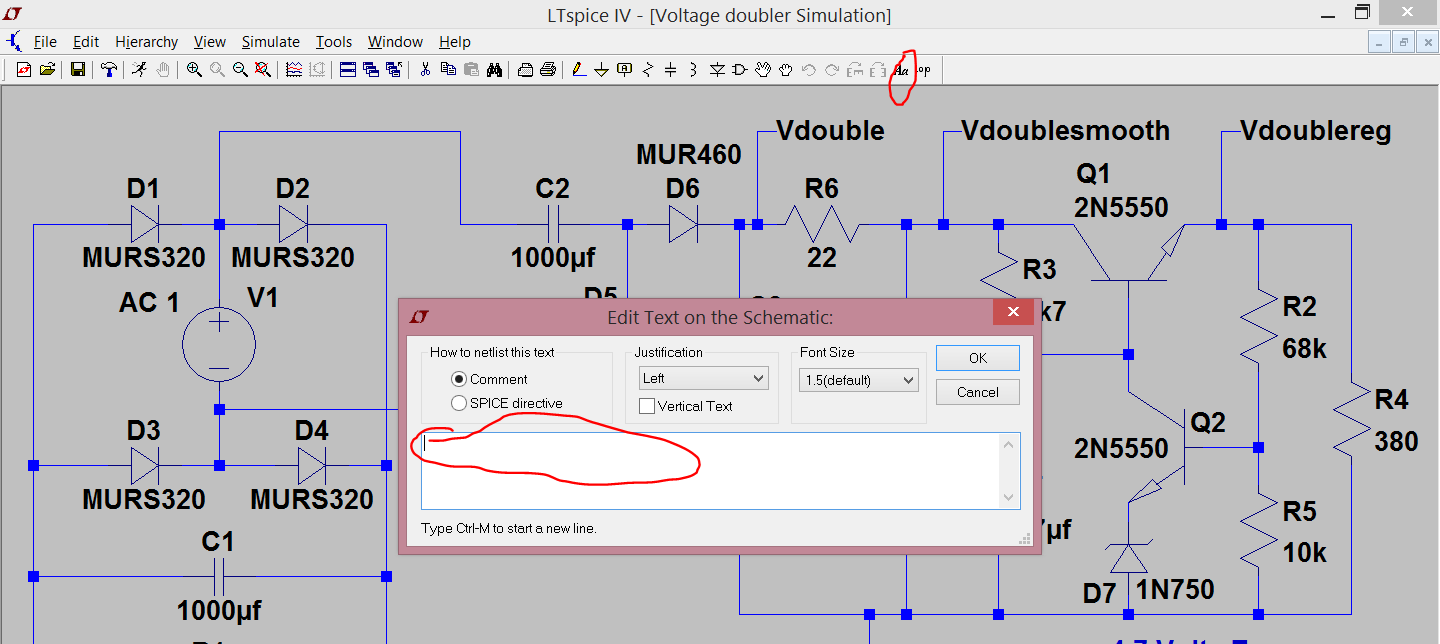Screen dimensions: 1440x644
Task: Click the Zoom Out magnifier icon
Action: (240, 69)
